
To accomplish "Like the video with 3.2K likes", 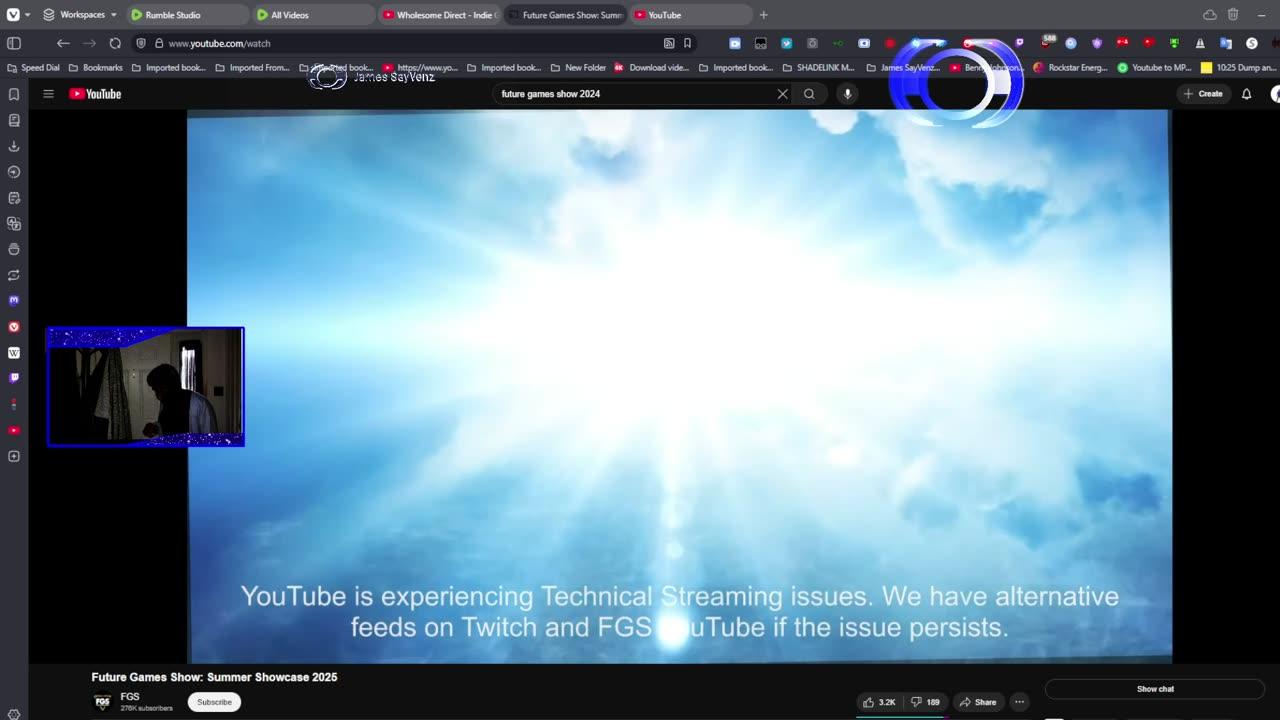I will [x=880, y=702].
